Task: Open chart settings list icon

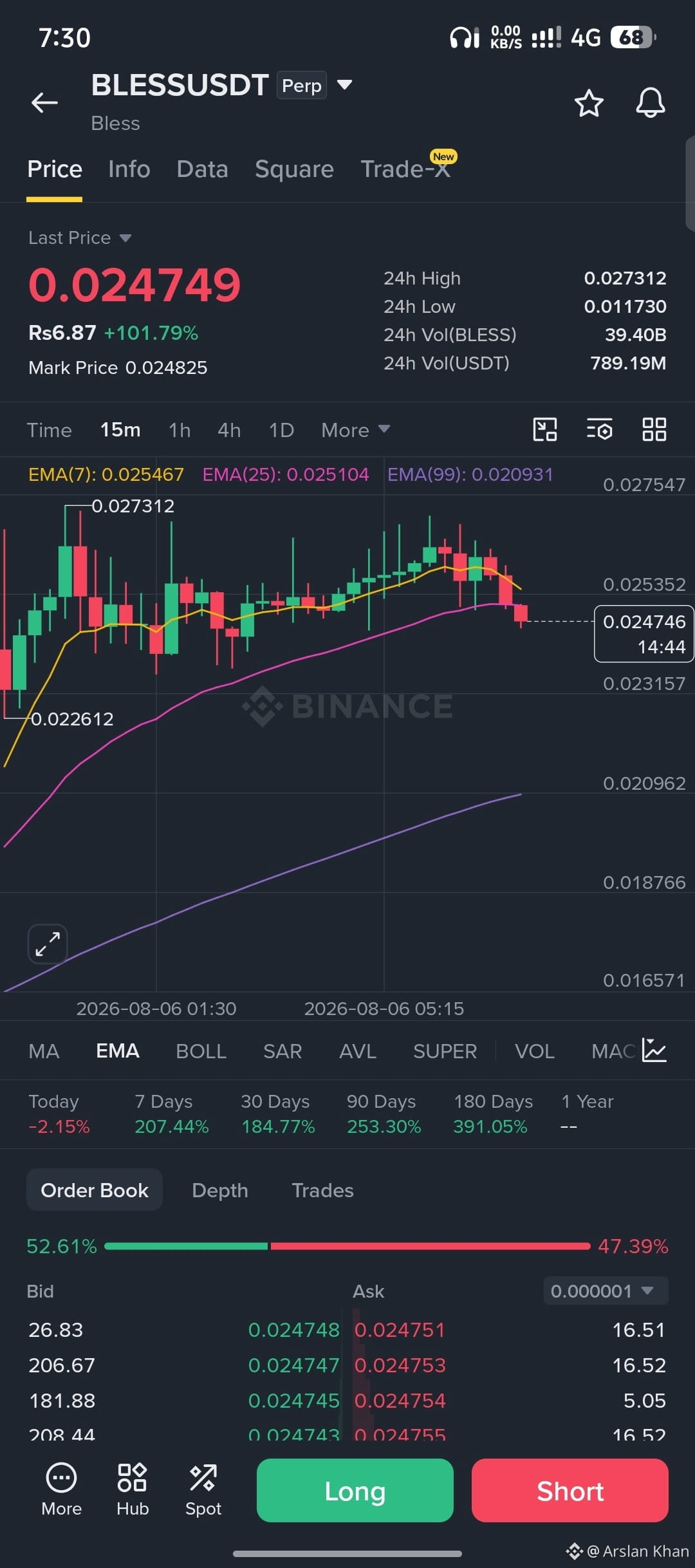Action: (x=599, y=429)
